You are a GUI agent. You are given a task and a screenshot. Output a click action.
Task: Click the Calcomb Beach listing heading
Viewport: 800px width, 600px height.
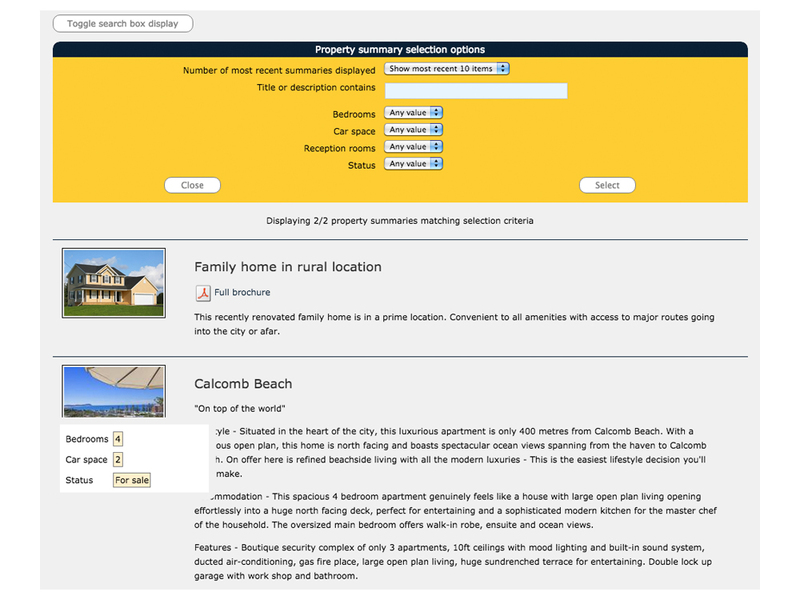243,384
